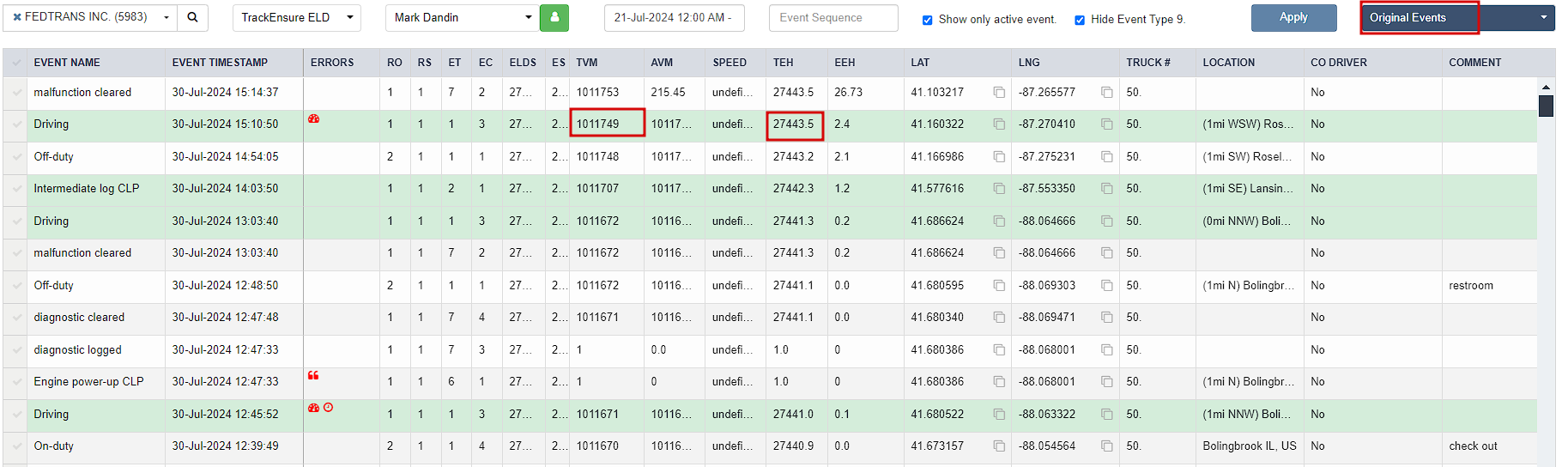1568x467 pixels.
Task: Click the Event Sequence input field
Action: pyautogui.click(x=833, y=17)
